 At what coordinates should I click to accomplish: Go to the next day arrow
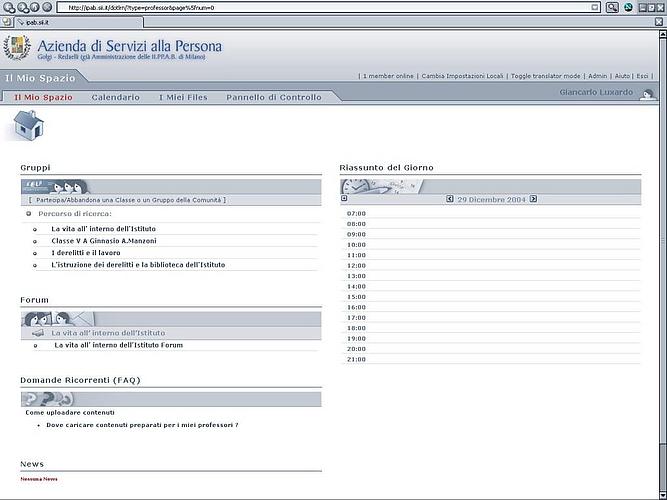(x=533, y=199)
